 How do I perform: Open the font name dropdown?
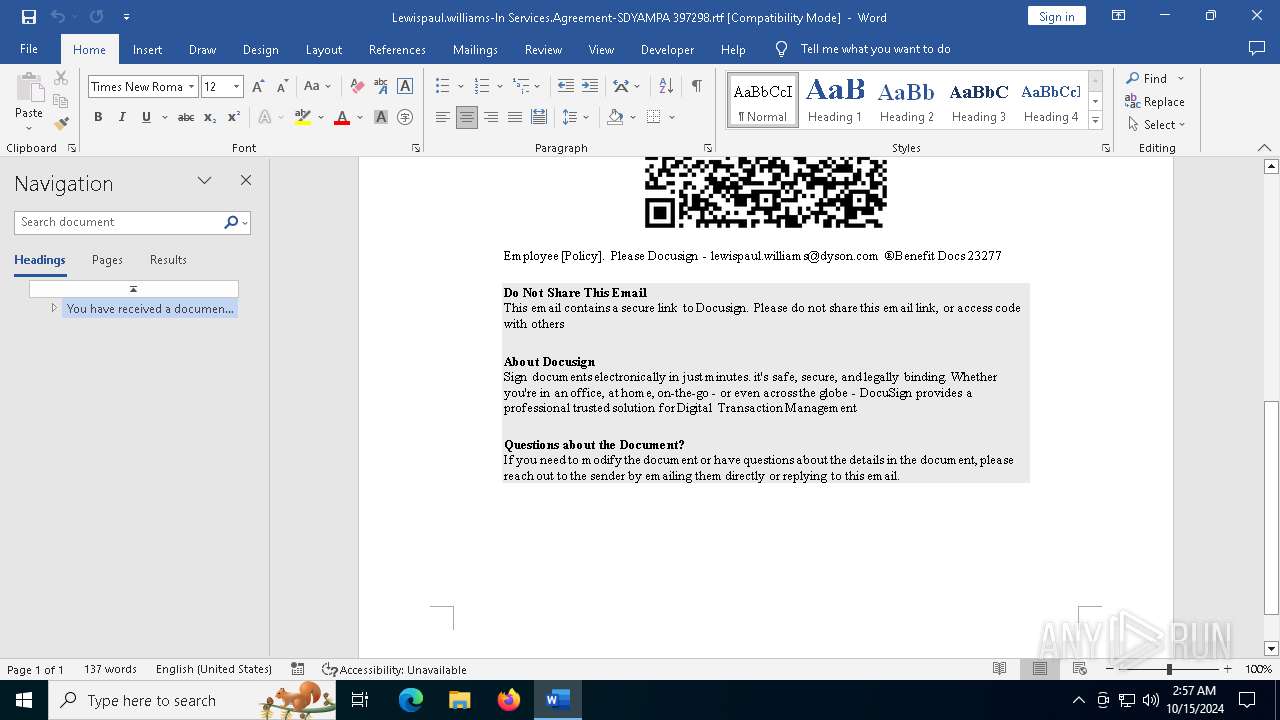tap(191, 87)
